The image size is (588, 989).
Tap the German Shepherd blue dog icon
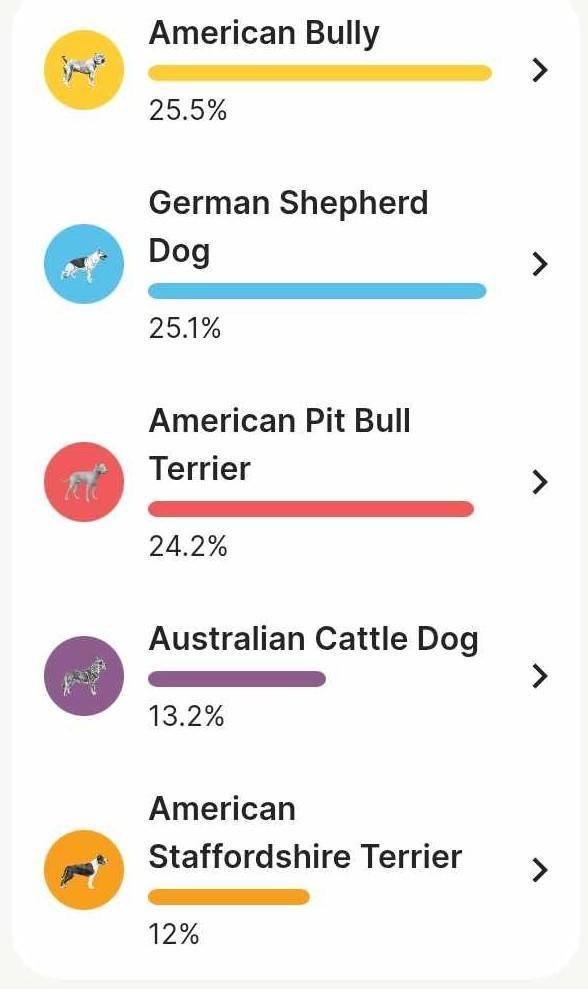(84, 264)
